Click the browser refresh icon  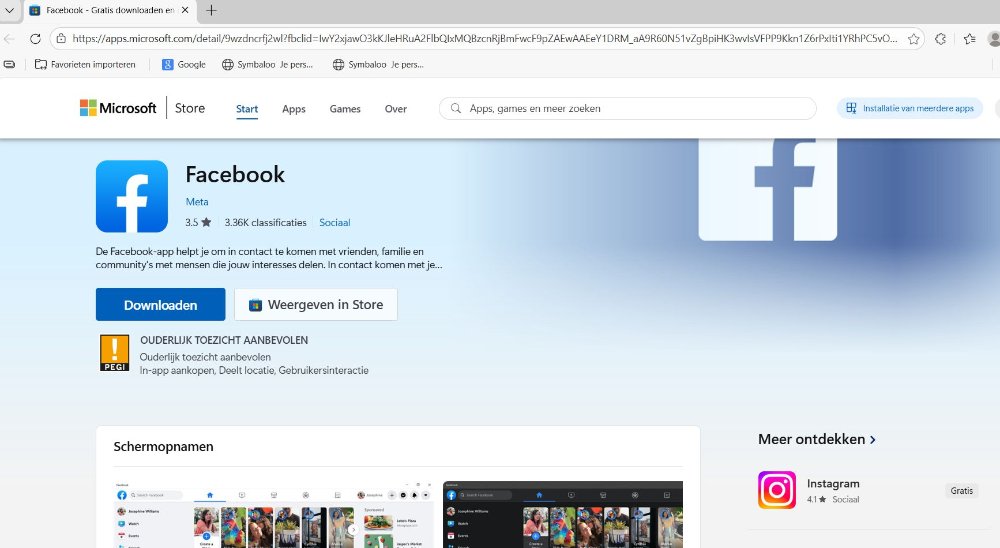tap(36, 39)
